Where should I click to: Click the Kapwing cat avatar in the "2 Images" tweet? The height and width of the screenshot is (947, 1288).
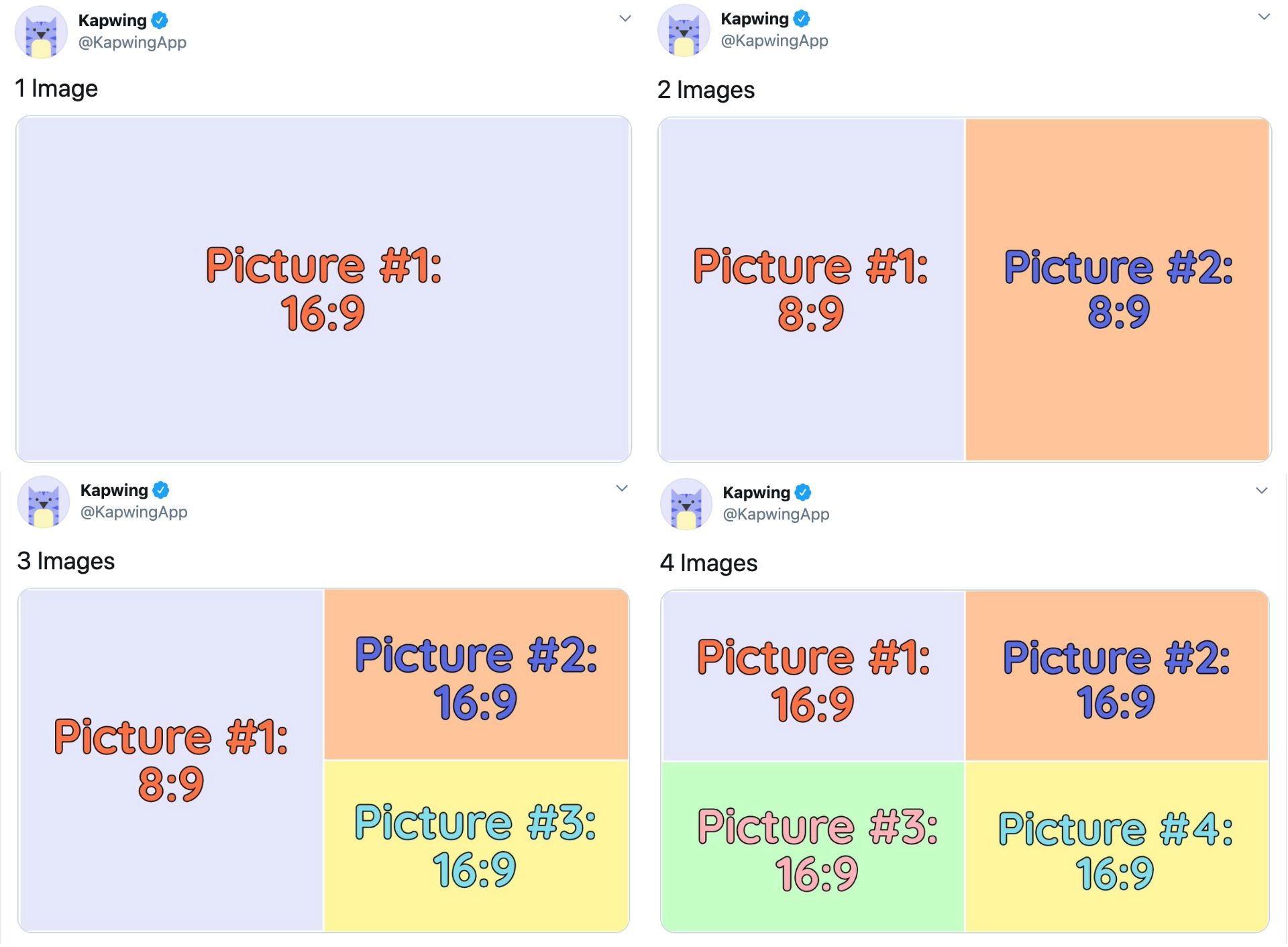point(684,31)
